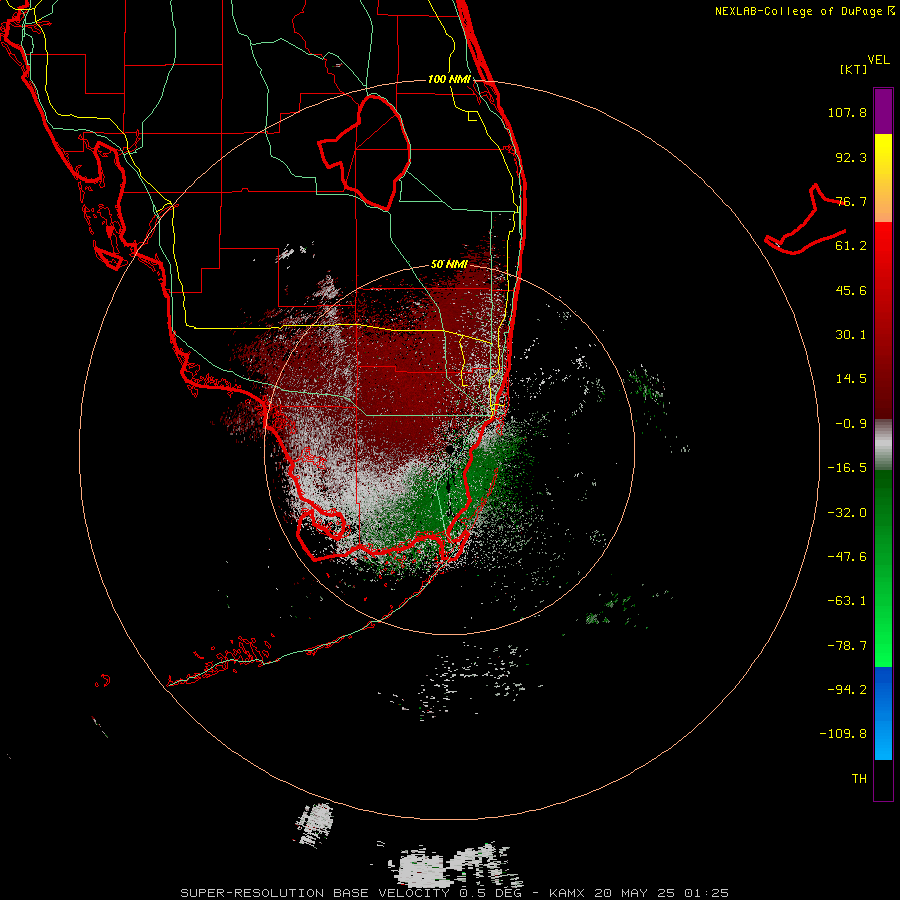
Task: Select the 92.3 velocity scale value
Action: point(851,157)
